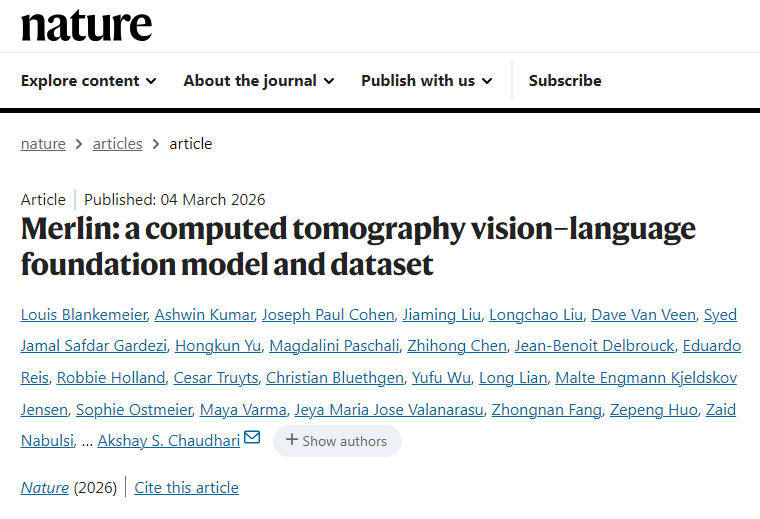
Task: Click the Nature journal link below the authors
Action: [x=45, y=487]
